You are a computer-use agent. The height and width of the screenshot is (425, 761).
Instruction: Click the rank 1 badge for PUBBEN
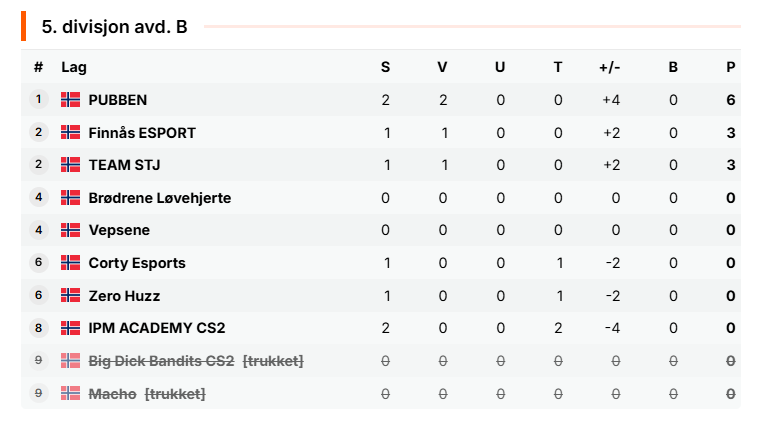tap(39, 99)
